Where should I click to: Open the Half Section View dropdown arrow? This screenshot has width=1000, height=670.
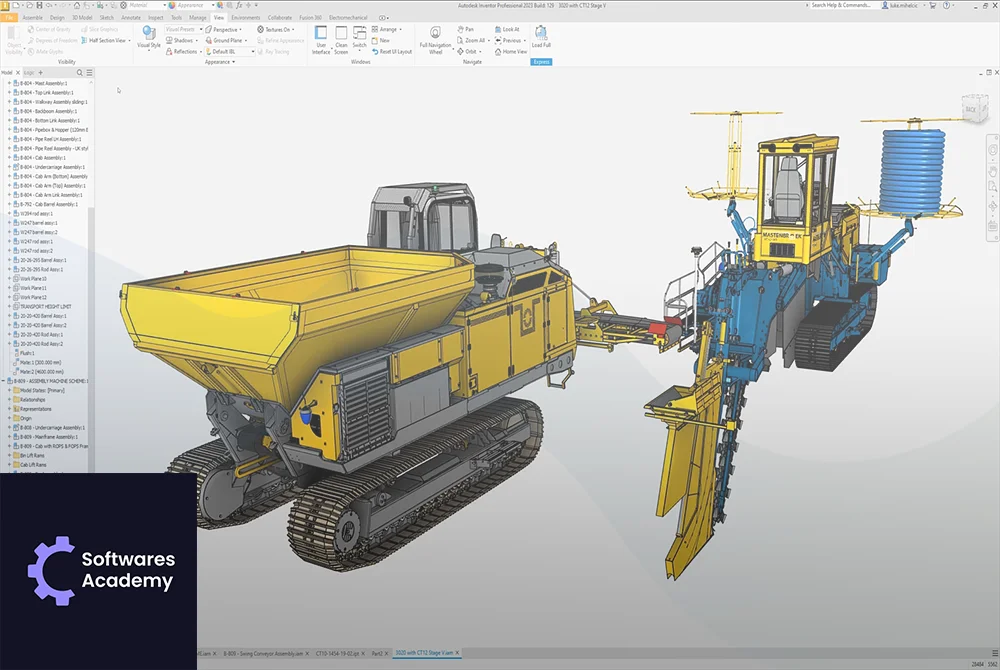point(129,40)
